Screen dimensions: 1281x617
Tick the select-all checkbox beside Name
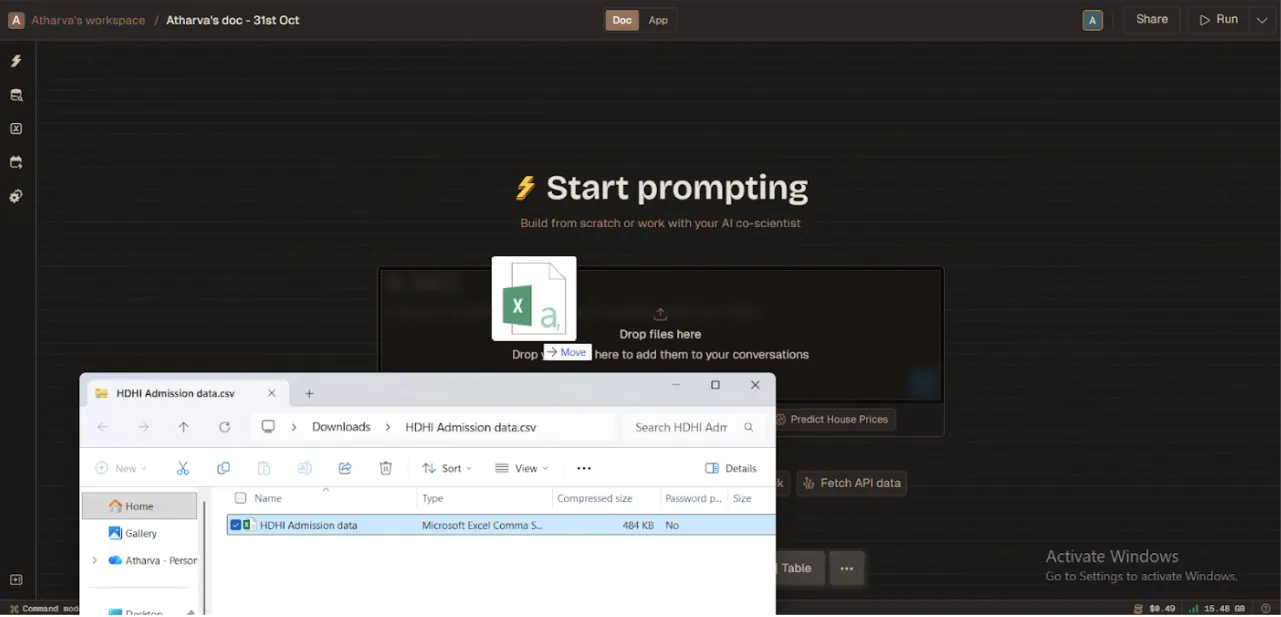click(x=240, y=498)
